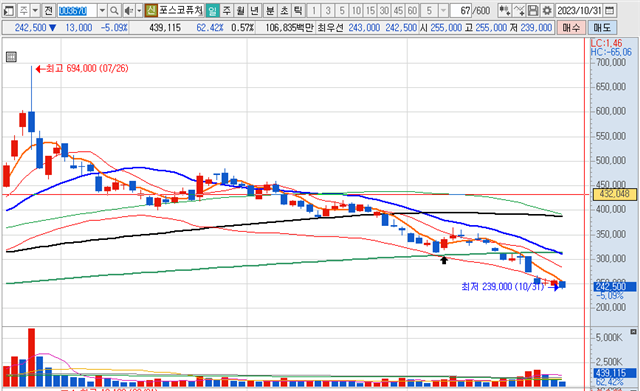Select the 10 interval button
The height and width of the screenshot is (391, 640).
point(356,10)
